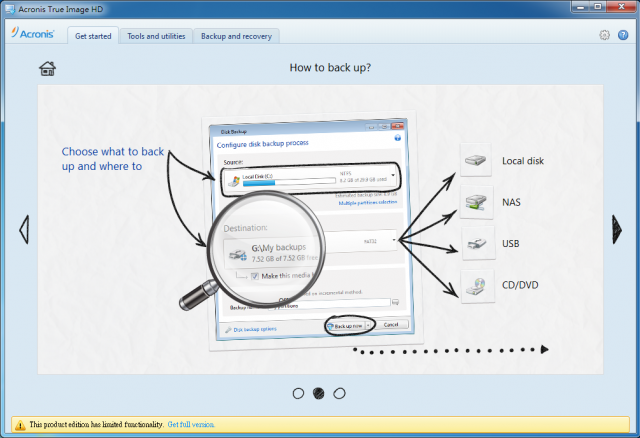Click the CD/DVD icon
The image size is (640, 438).
pyautogui.click(x=478, y=286)
